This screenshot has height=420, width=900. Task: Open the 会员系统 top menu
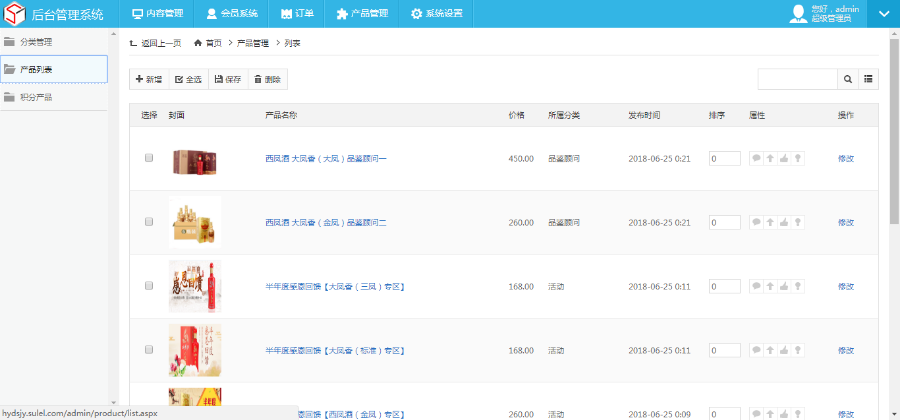tap(232, 14)
